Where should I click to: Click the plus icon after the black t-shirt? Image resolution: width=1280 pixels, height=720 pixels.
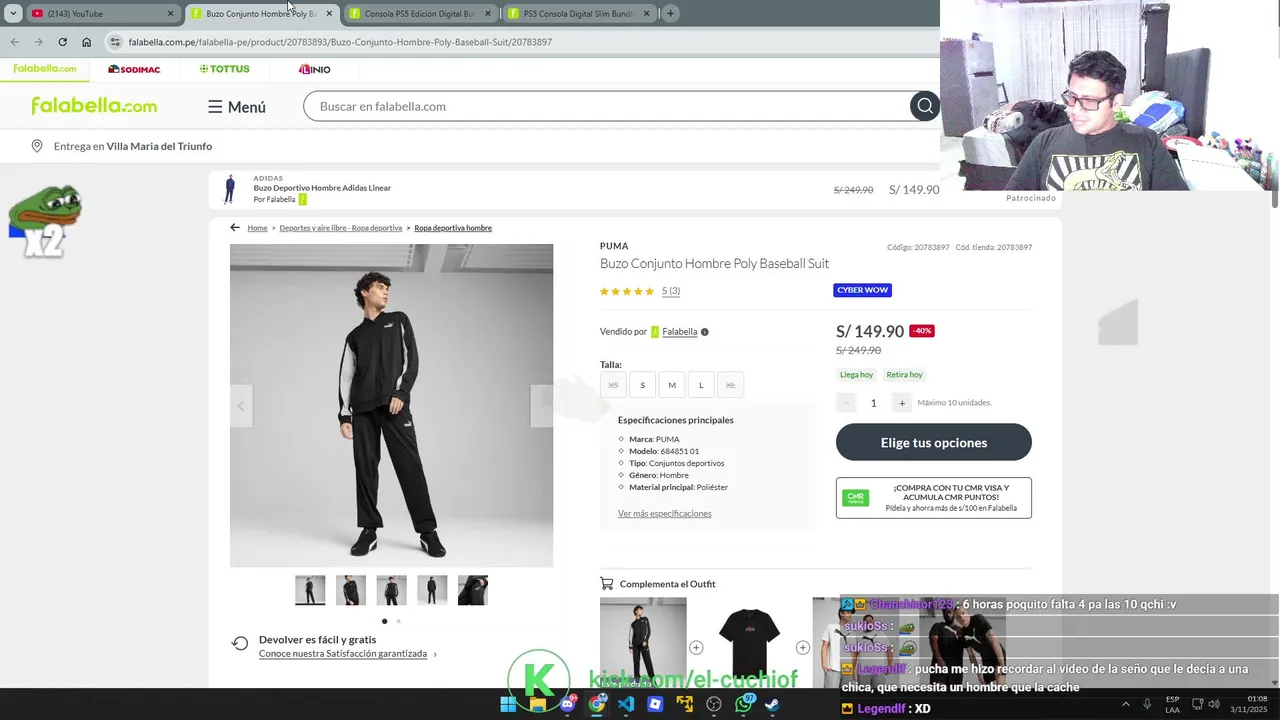[802, 648]
